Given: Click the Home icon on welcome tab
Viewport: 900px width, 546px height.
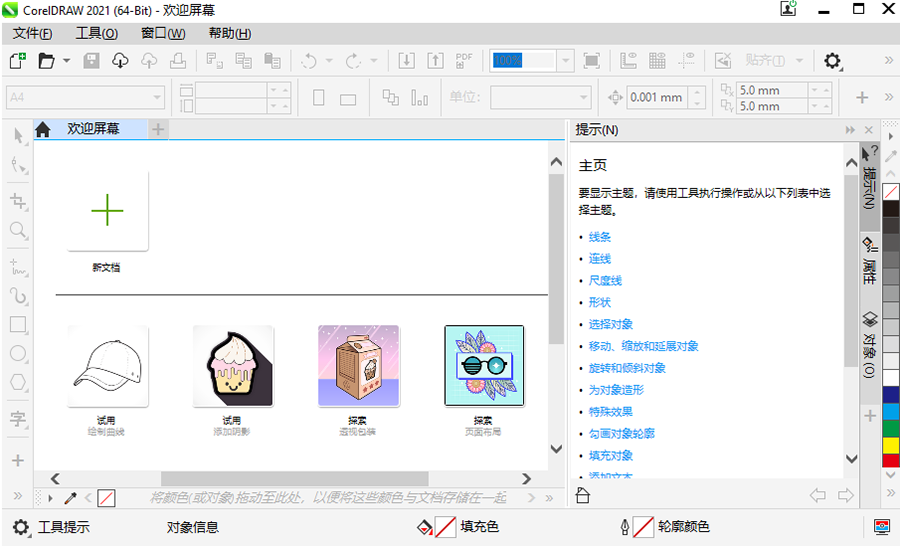Looking at the screenshot, I should 43,130.
